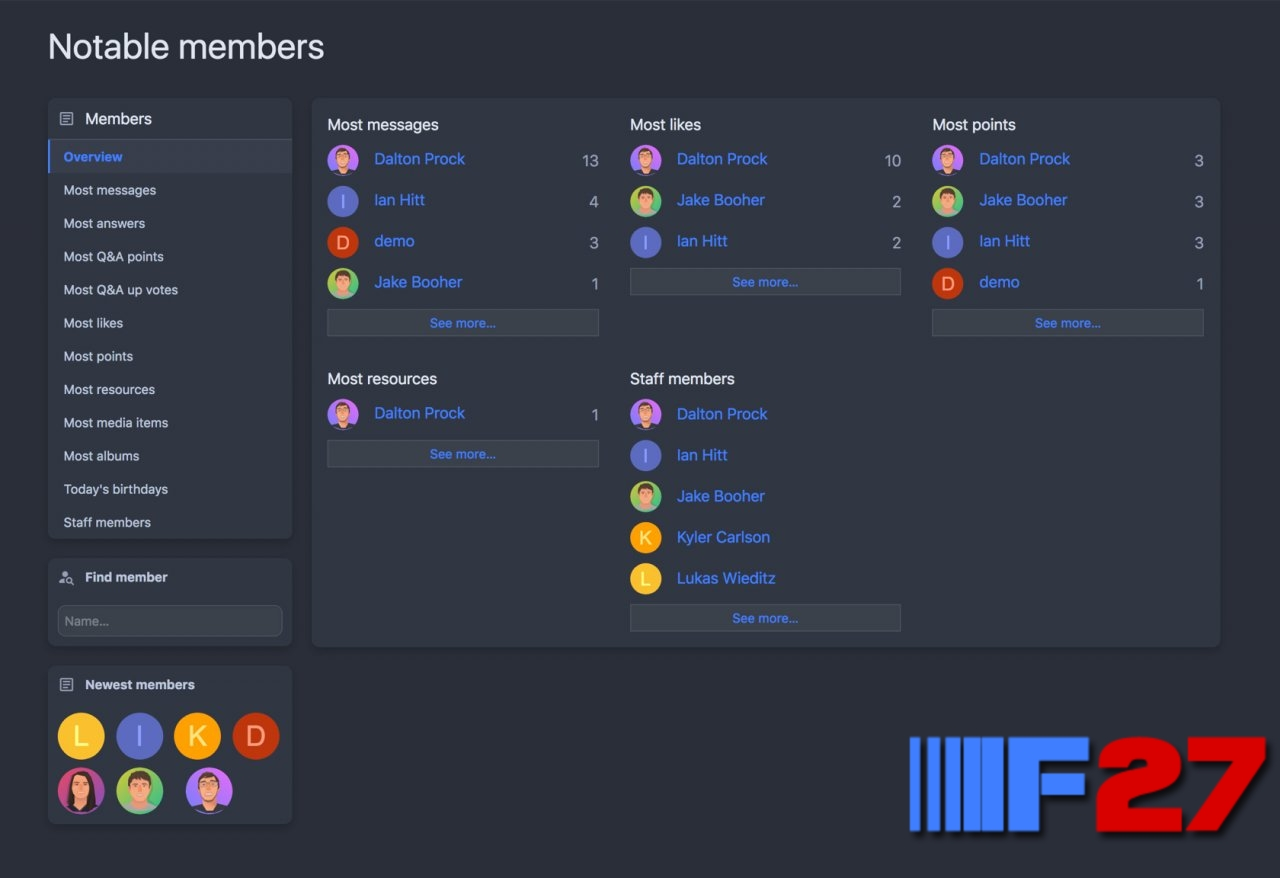
Task: Click See more under Most messages
Action: pos(462,323)
